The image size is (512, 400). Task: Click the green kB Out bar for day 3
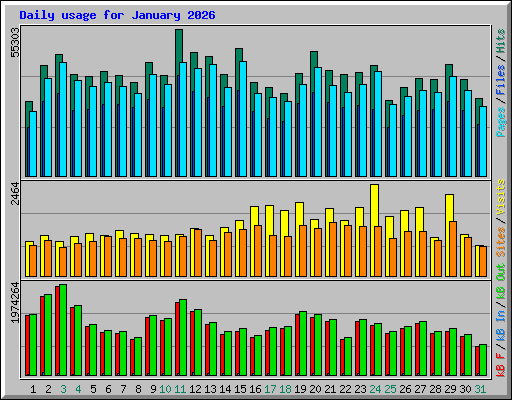(x=63, y=330)
